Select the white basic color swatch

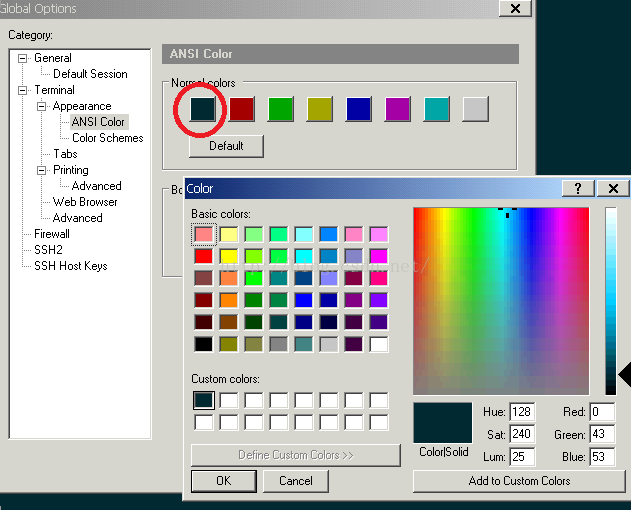pyautogui.click(x=379, y=344)
